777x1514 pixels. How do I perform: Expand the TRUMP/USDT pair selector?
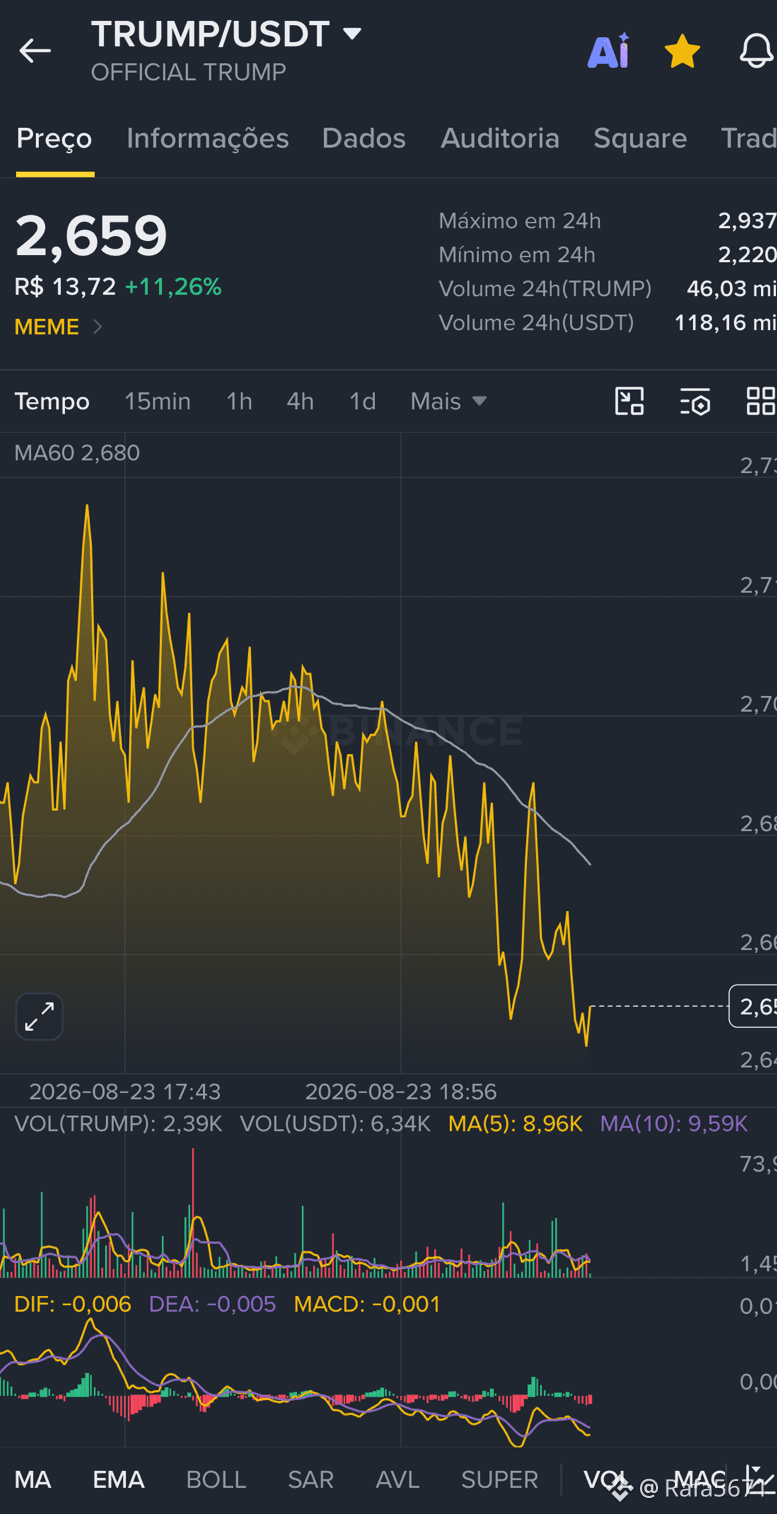(226, 34)
